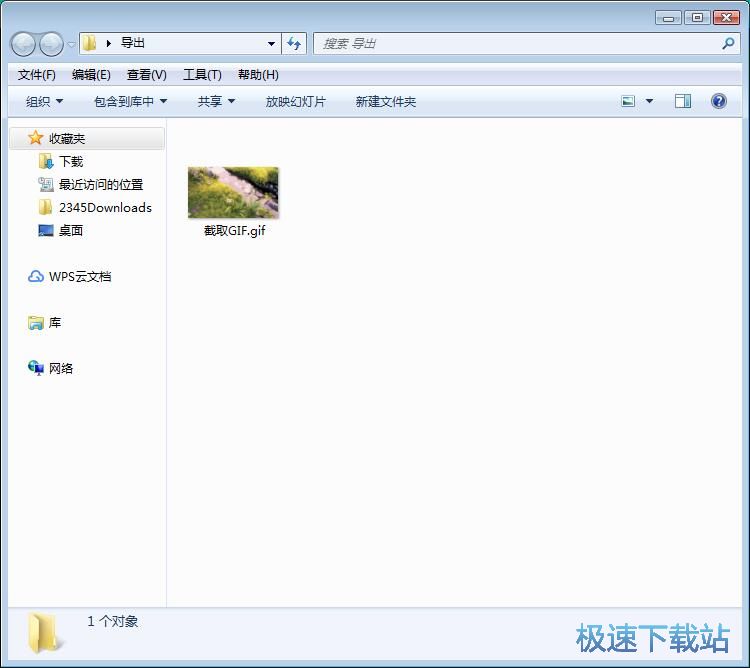Select 库 in the navigation pane
The width and height of the screenshot is (750, 668).
55,322
